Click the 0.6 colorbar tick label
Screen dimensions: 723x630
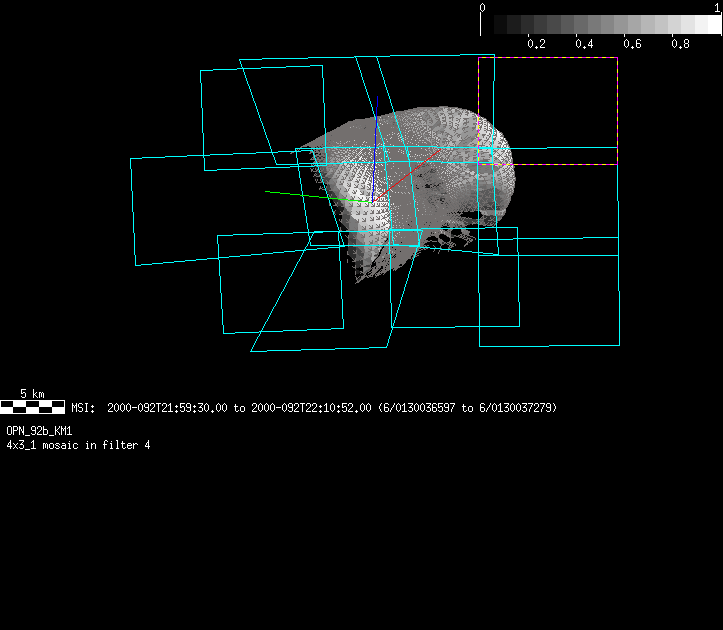click(x=632, y=44)
